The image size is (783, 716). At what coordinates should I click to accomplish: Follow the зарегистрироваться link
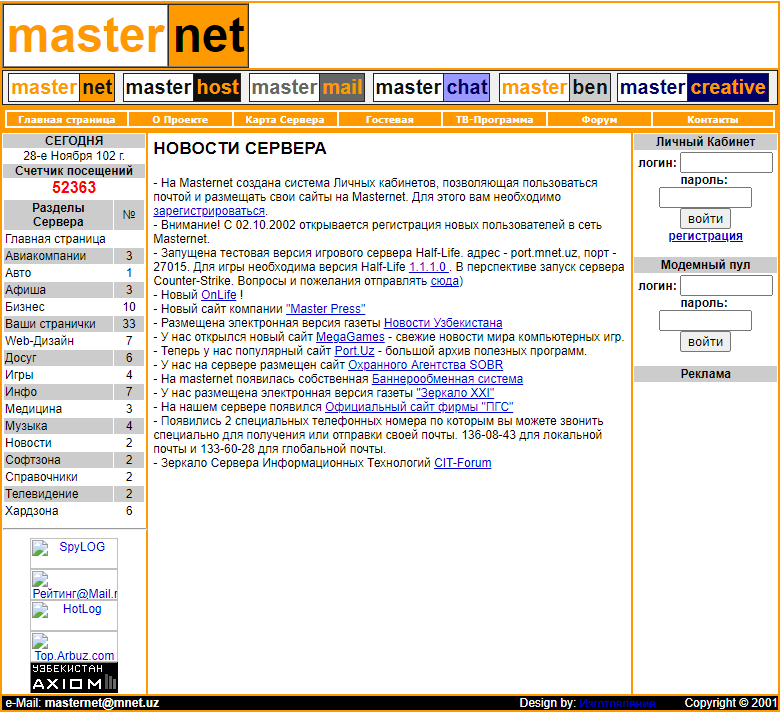[x=209, y=211]
